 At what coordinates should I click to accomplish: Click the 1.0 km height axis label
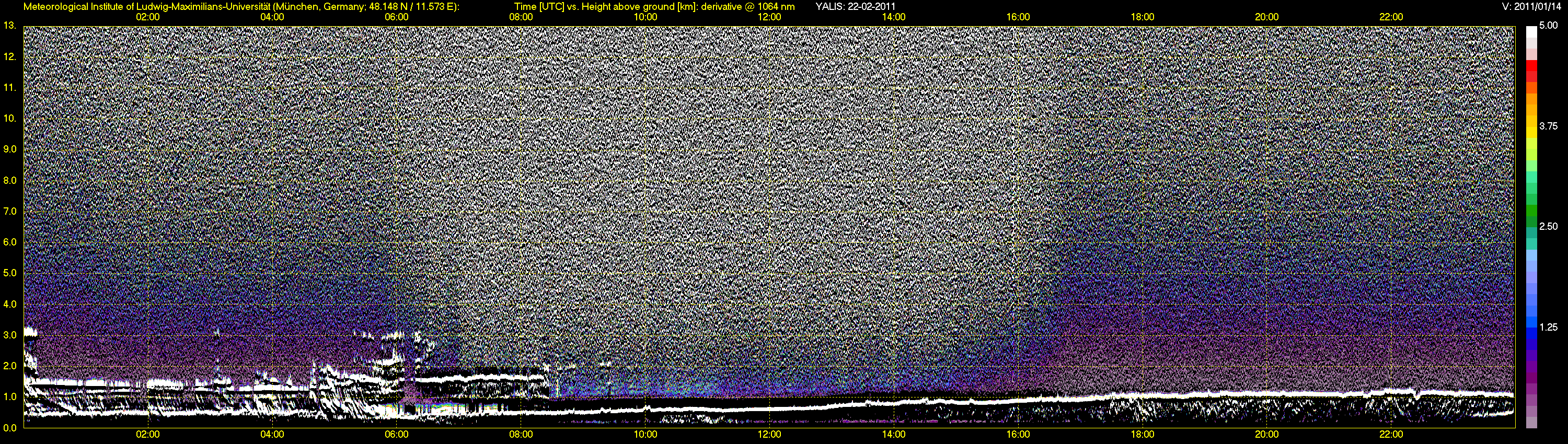point(10,396)
